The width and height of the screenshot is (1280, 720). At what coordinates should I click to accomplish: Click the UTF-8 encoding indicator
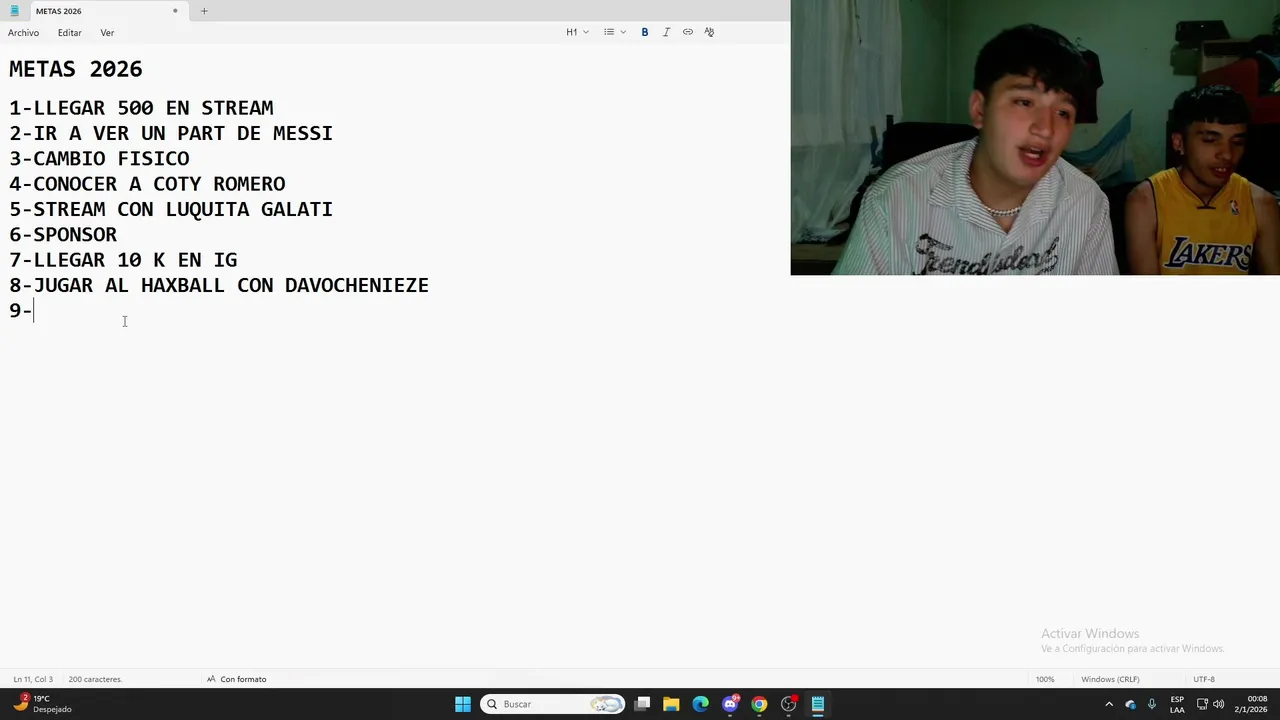click(1204, 679)
